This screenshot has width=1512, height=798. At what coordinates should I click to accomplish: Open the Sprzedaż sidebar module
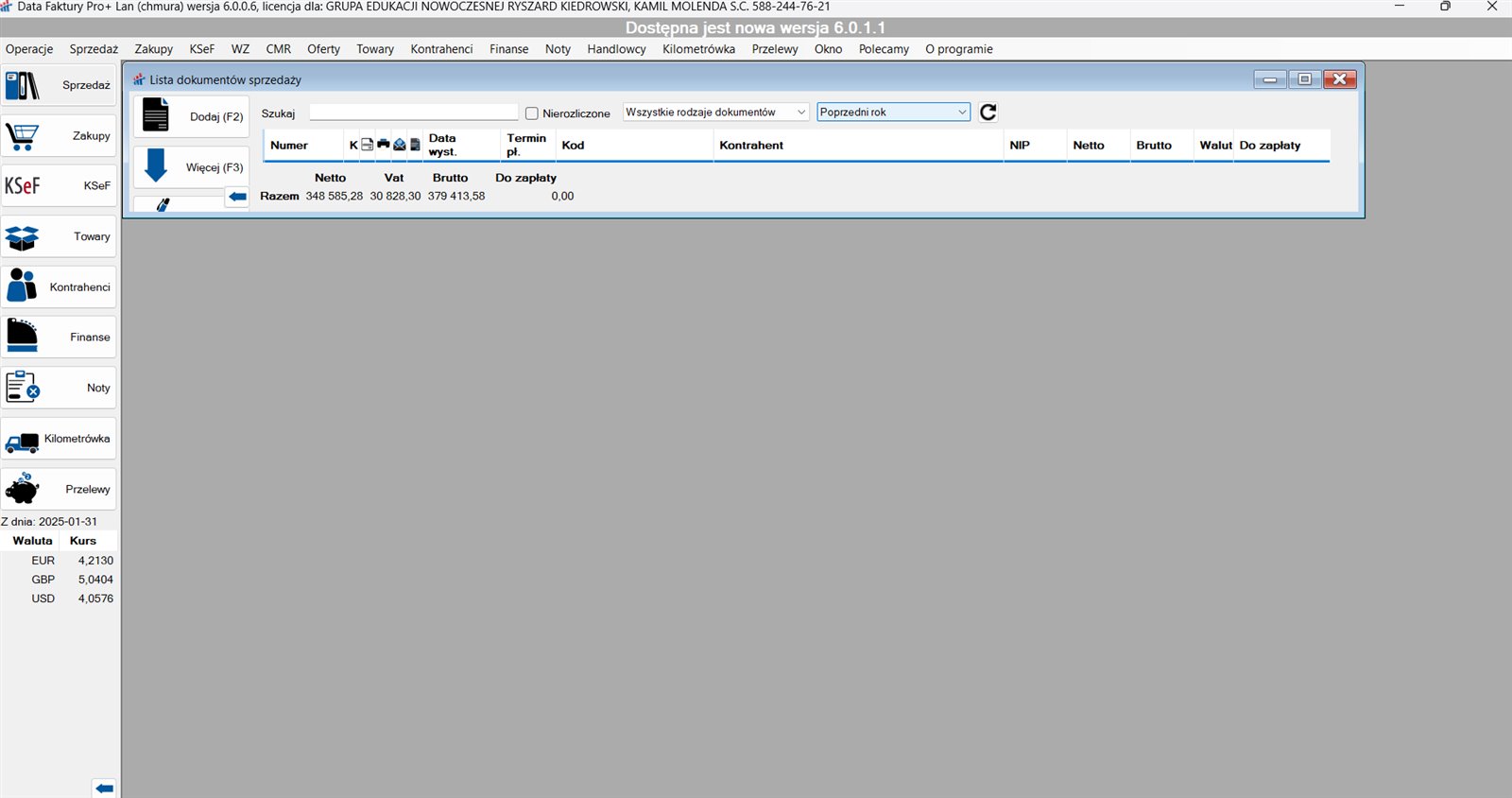pyautogui.click(x=59, y=85)
